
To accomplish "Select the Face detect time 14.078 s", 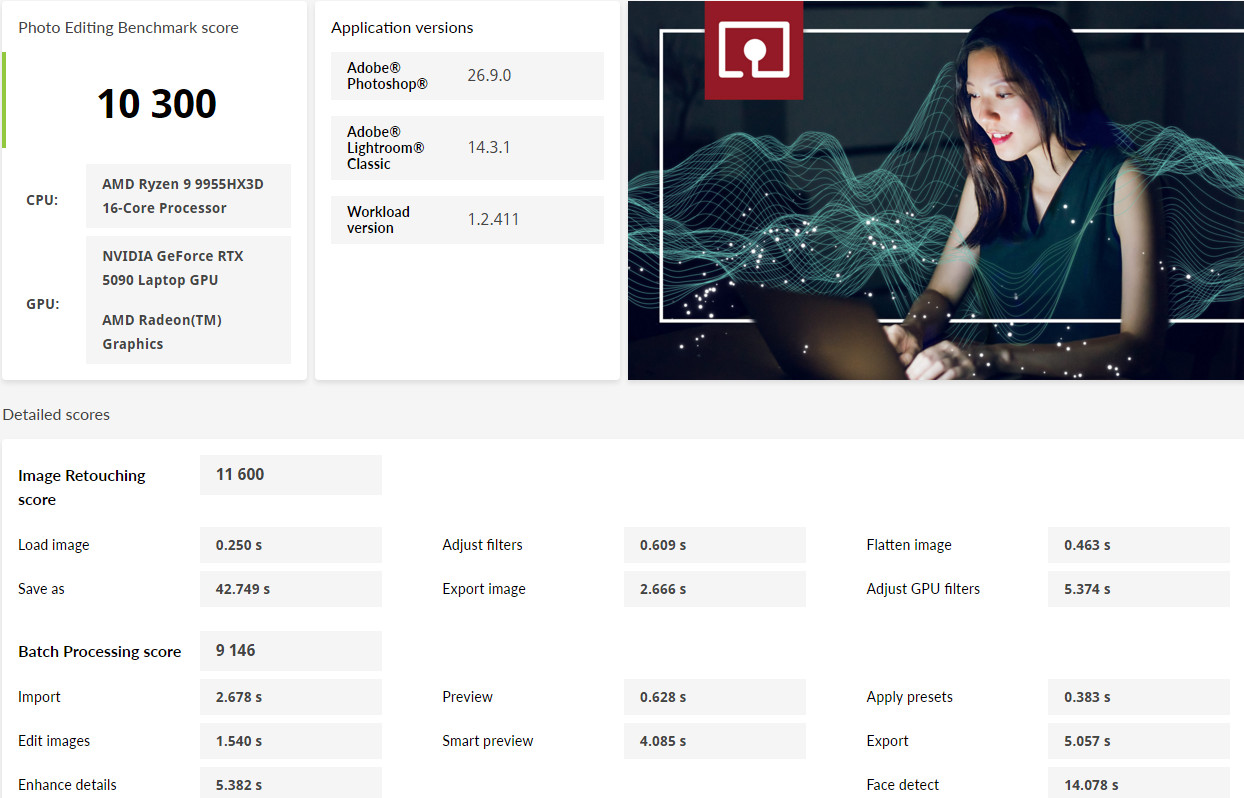I will (x=1091, y=785).
